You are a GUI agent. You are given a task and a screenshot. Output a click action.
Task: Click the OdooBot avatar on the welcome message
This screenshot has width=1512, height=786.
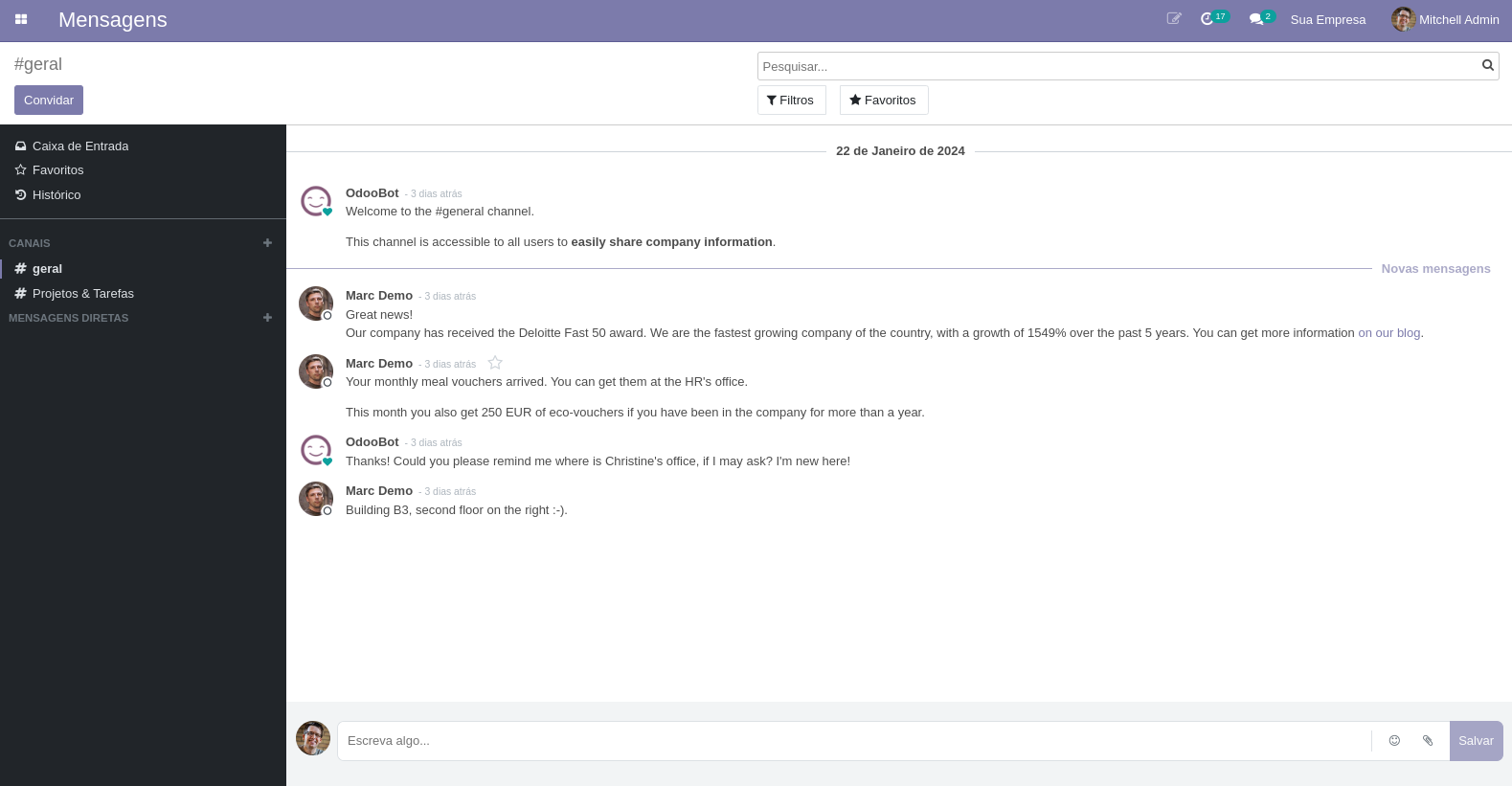(316, 201)
